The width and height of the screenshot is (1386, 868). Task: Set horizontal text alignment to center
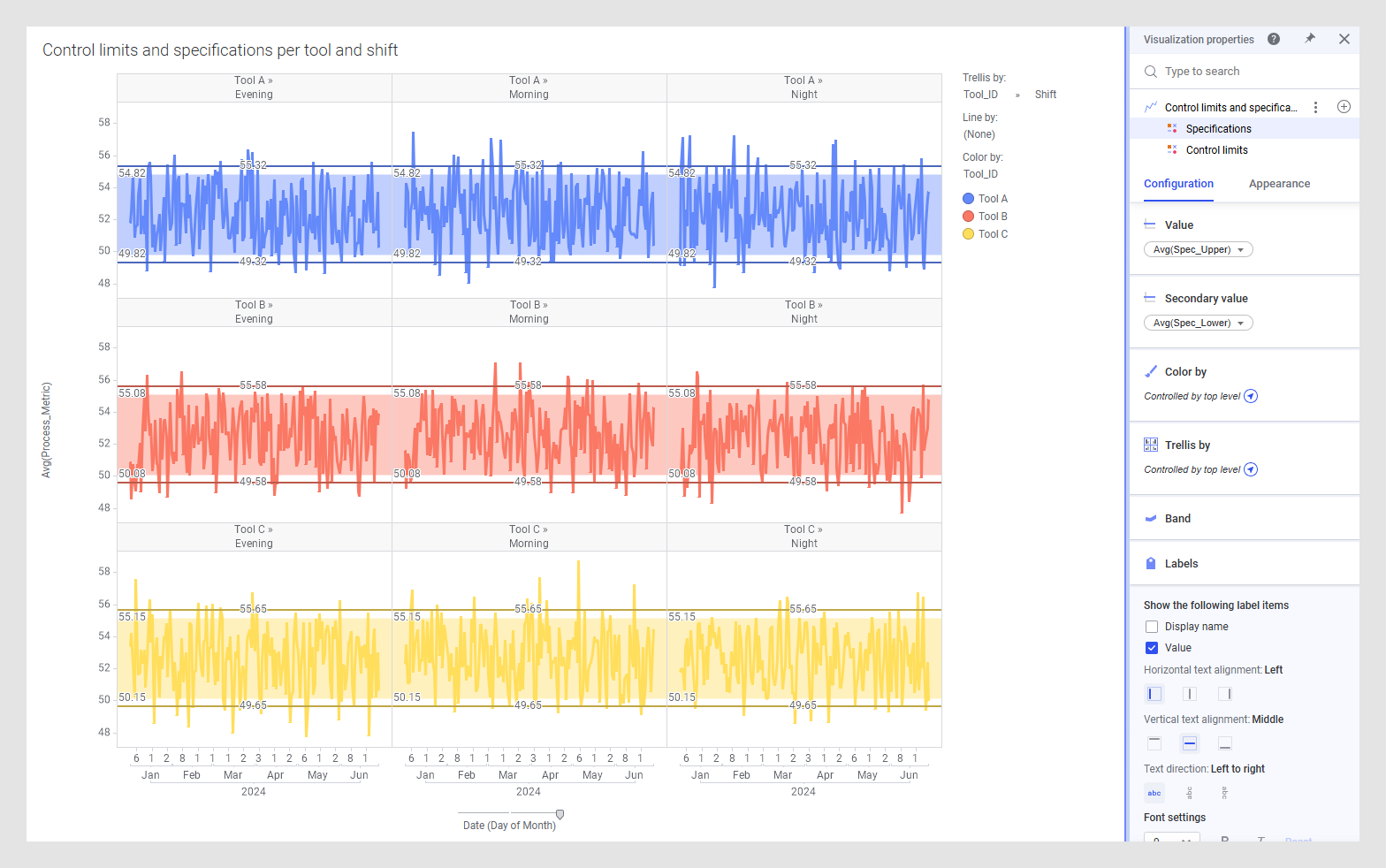[x=1190, y=694]
